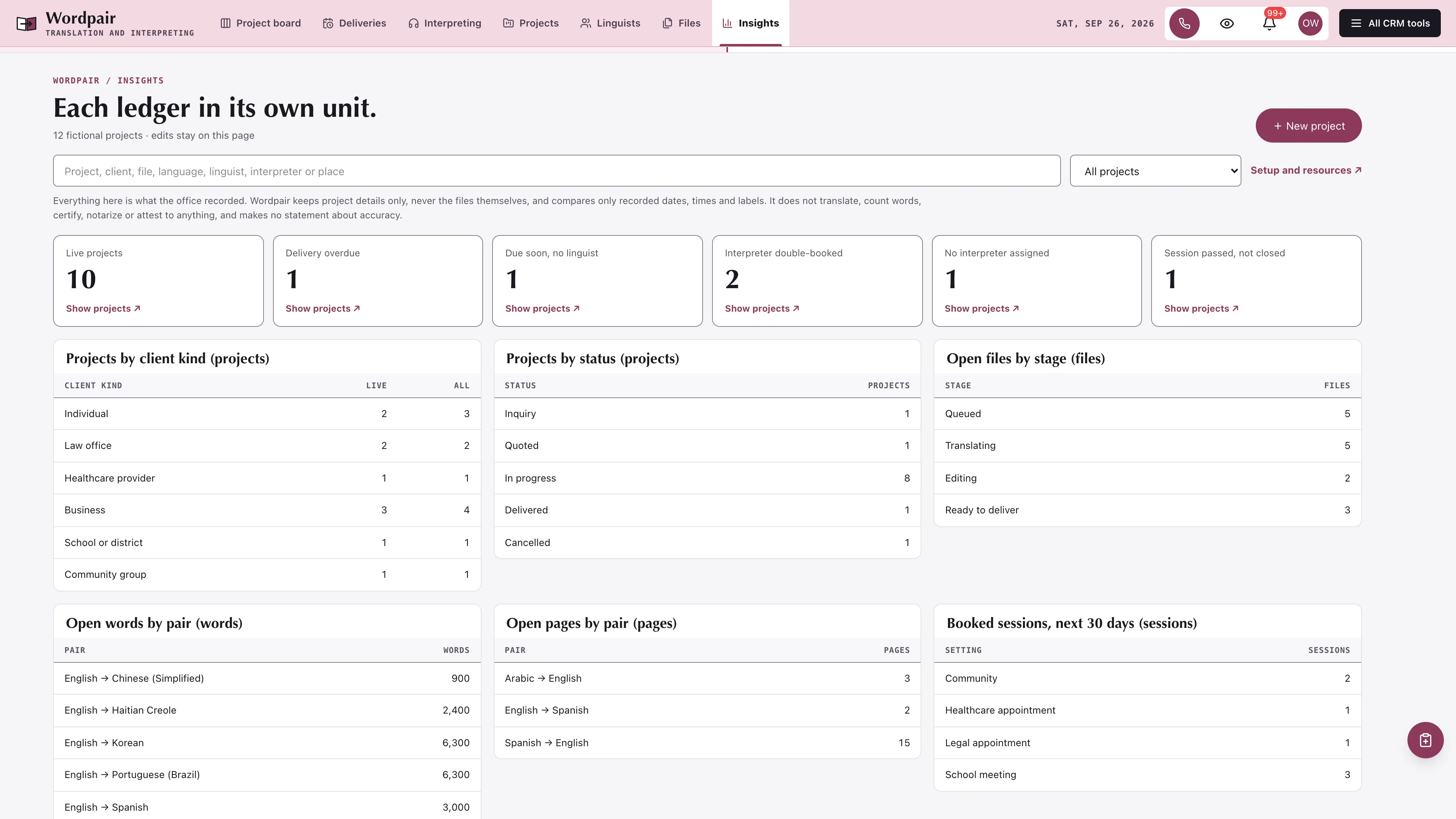Click the English → Haitian Creole row

[267, 711]
